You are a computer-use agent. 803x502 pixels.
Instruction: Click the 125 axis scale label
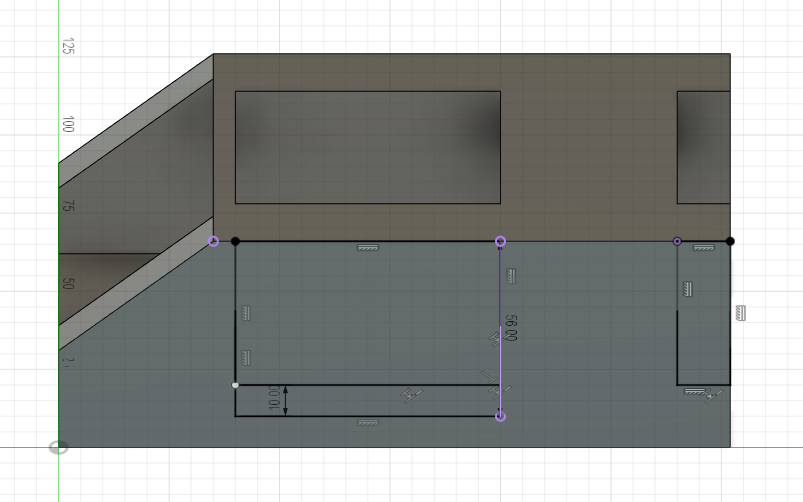tap(68, 46)
